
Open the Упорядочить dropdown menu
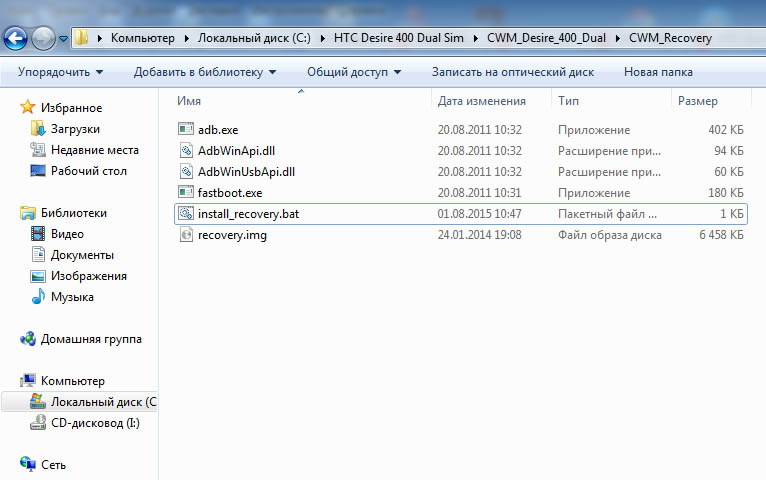[x=60, y=72]
